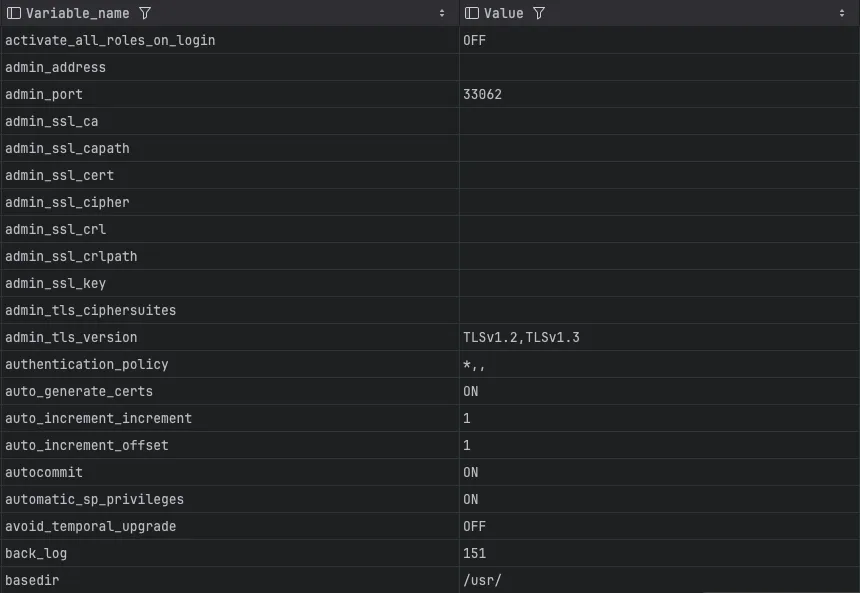Open the filter icon on Variable_name column
This screenshot has width=860, height=593.
tap(145, 13)
